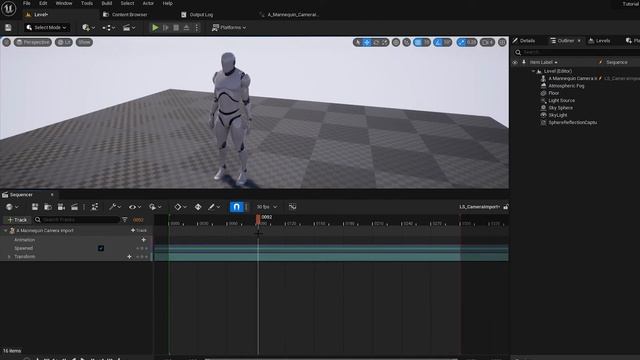Activate the viewport select (cursor) tool

click(x=358, y=42)
